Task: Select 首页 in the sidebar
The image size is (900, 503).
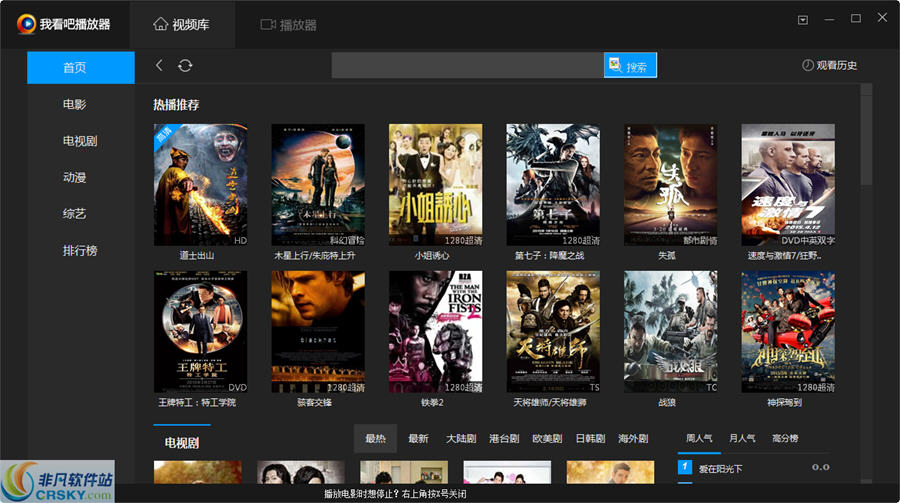Action: [x=80, y=68]
